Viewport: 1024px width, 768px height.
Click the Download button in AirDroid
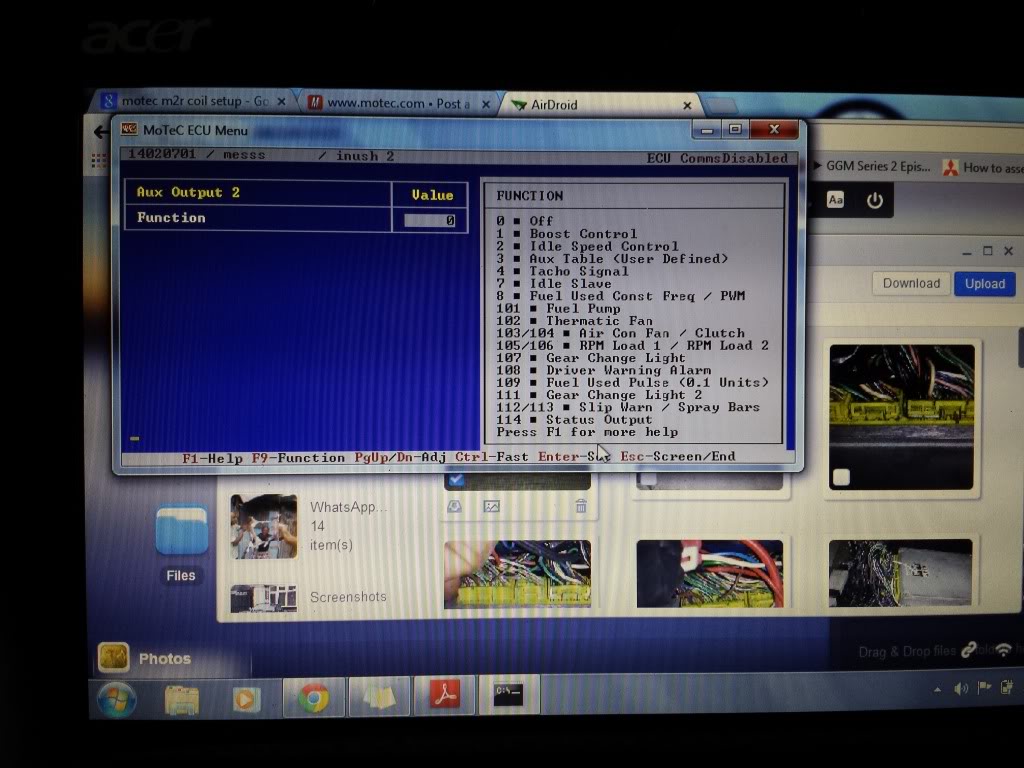[911, 283]
